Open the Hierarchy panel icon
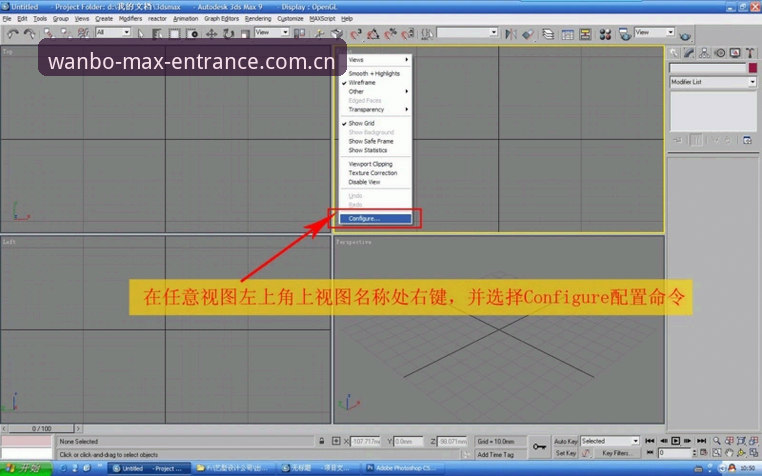This screenshot has height=476, width=762. pos(704,53)
